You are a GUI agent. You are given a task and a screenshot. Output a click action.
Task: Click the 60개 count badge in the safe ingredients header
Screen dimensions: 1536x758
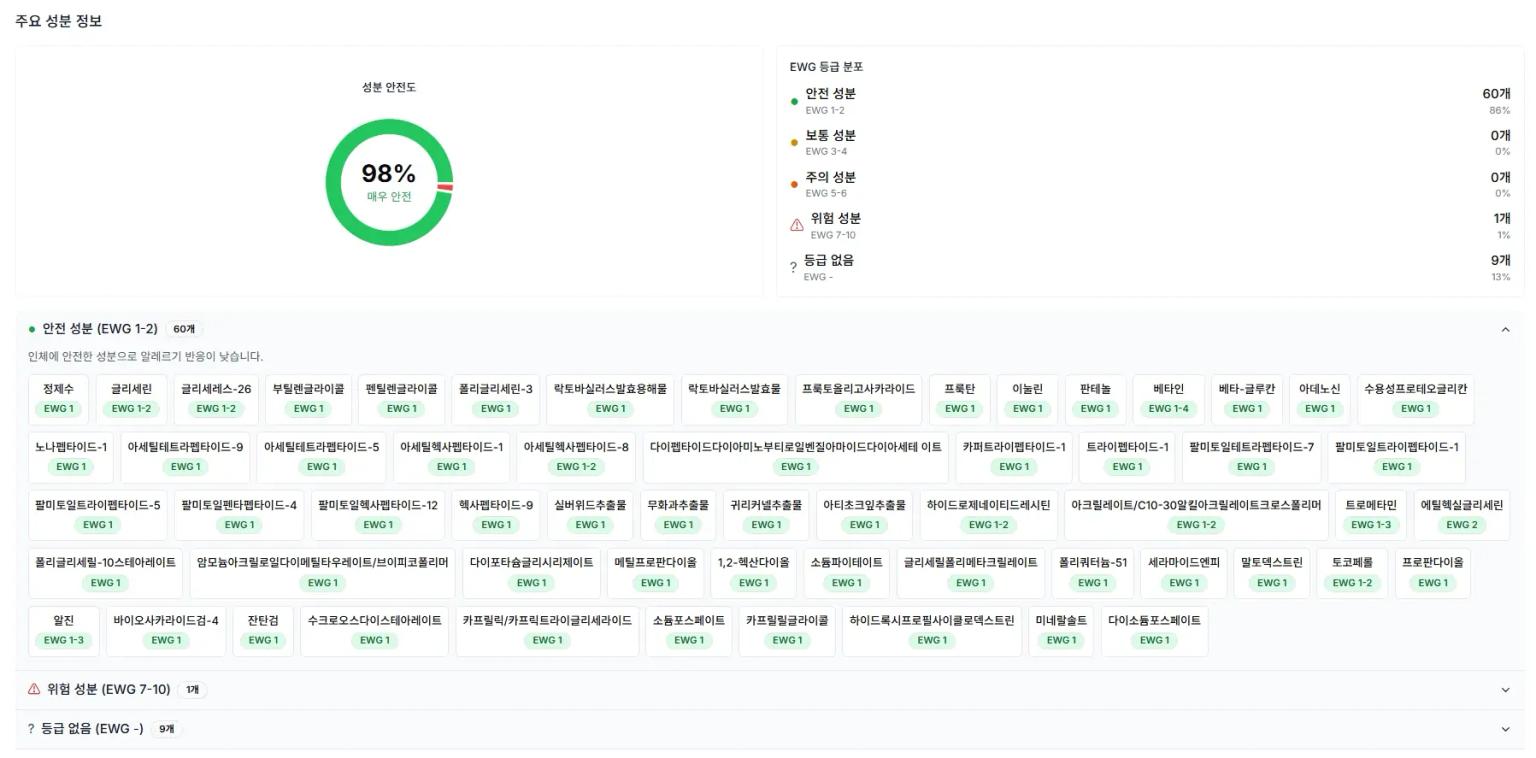(184, 329)
